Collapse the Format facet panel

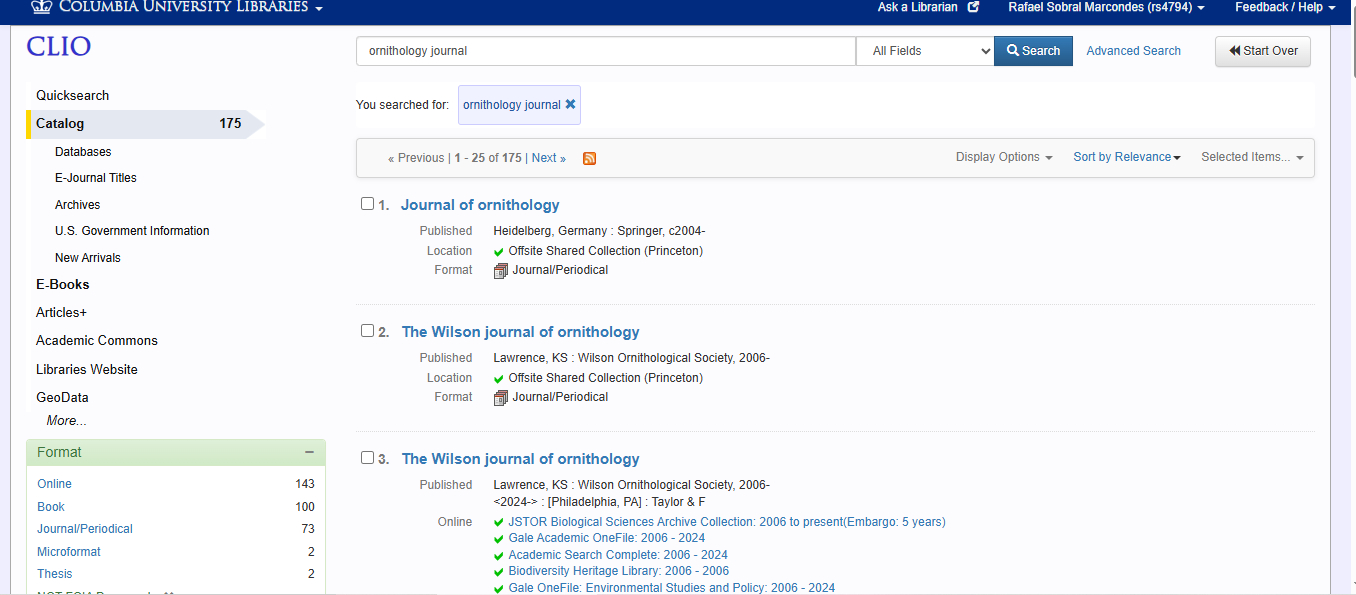[x=310, y=452]
